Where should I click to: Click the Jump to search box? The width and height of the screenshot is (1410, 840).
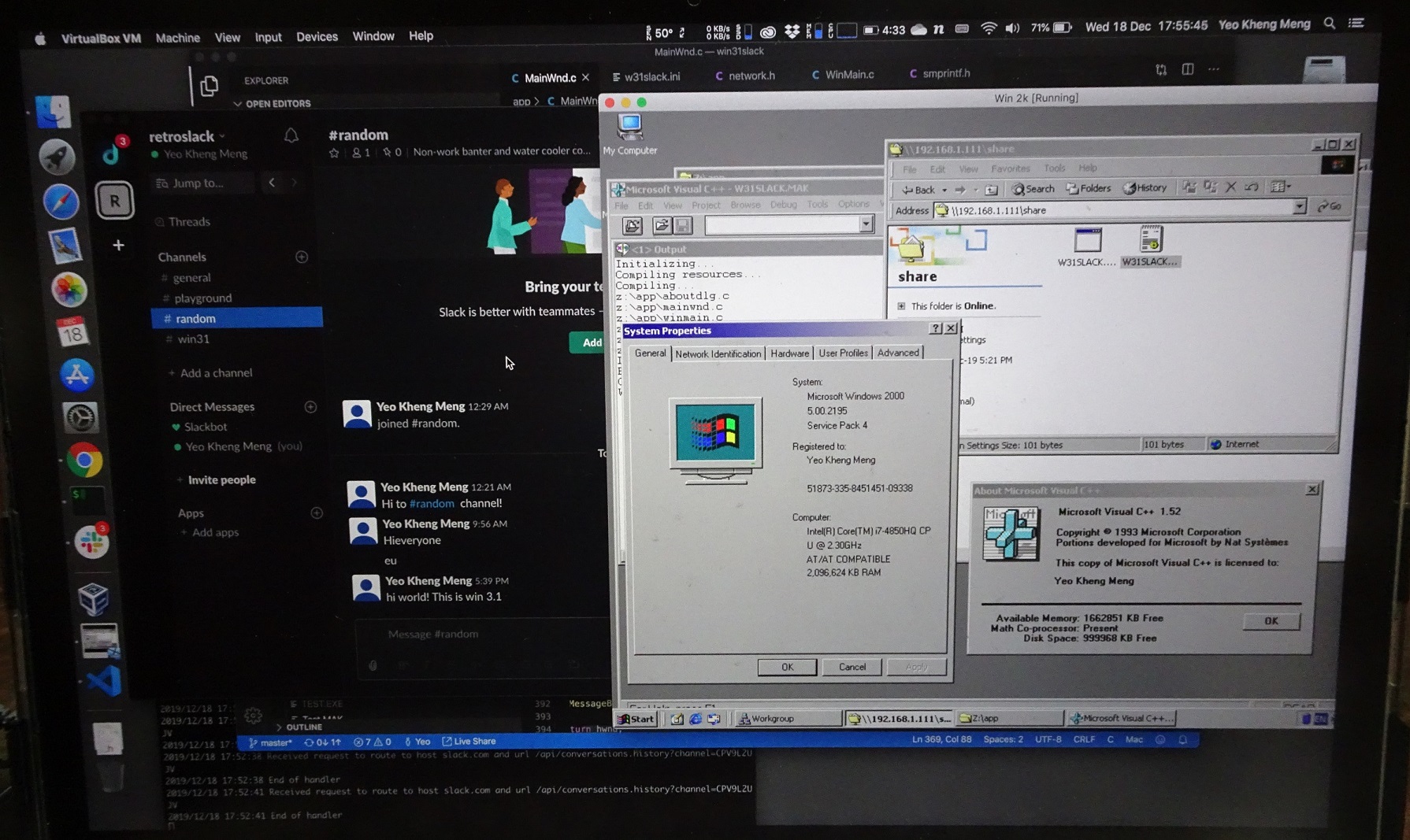click(202, 183)
